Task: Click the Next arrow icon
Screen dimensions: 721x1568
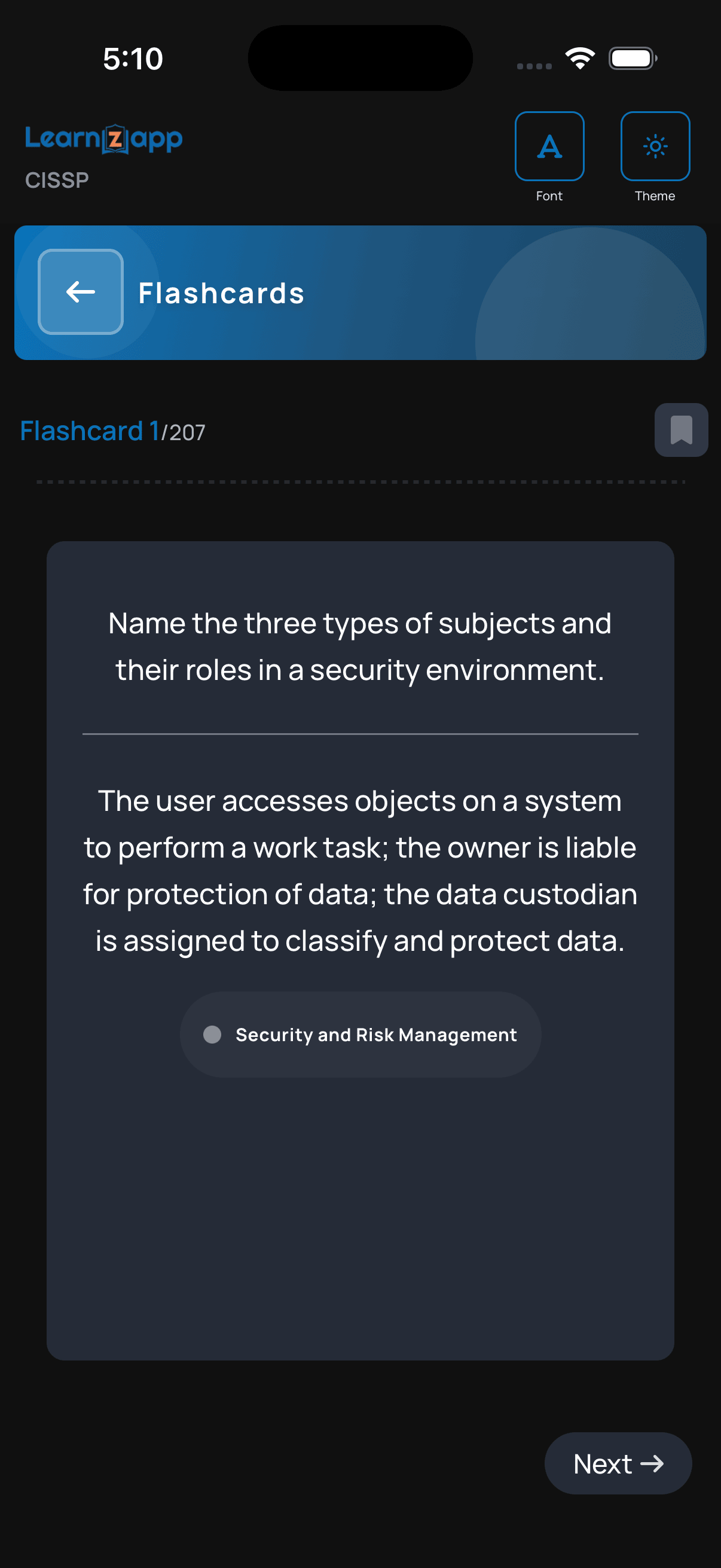Action: [653, 1463]
